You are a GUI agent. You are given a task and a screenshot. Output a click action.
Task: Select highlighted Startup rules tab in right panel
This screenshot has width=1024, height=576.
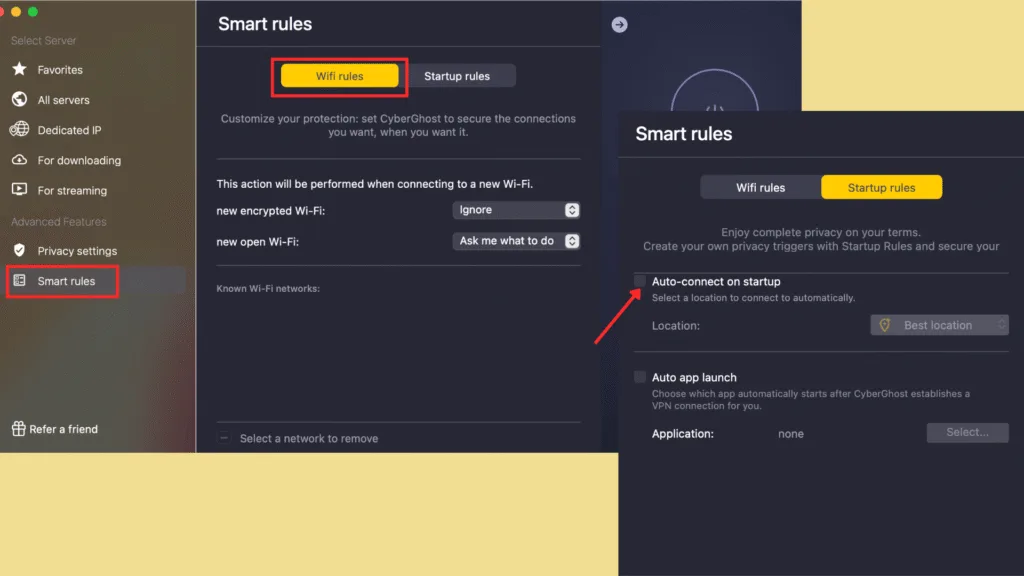point(882,187)
